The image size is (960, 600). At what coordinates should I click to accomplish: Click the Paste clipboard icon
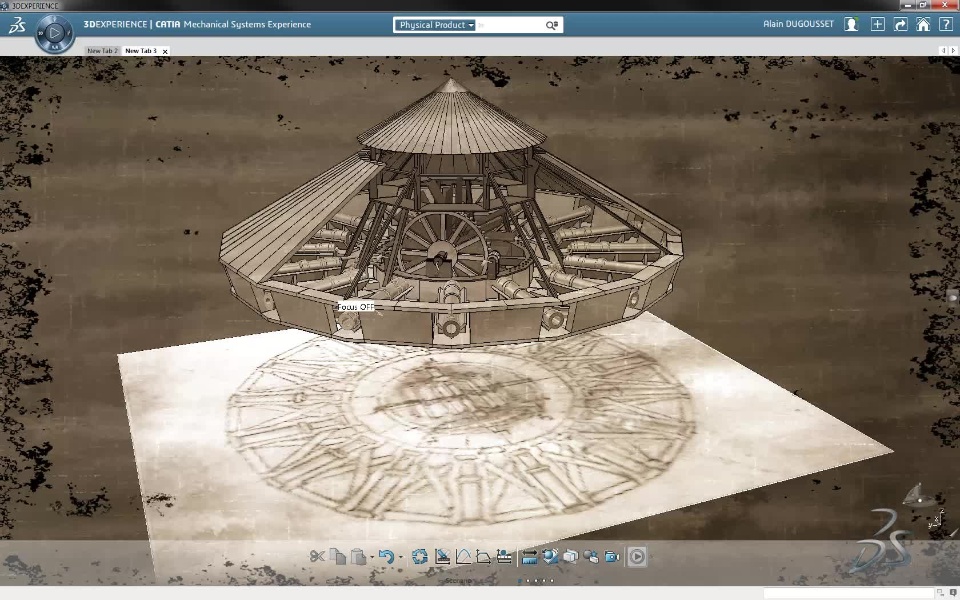359,556
